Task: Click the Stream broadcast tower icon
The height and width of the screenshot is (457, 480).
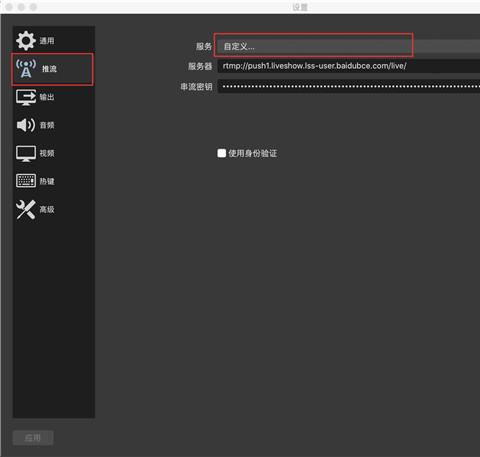Action: click(x=26, y=69)
